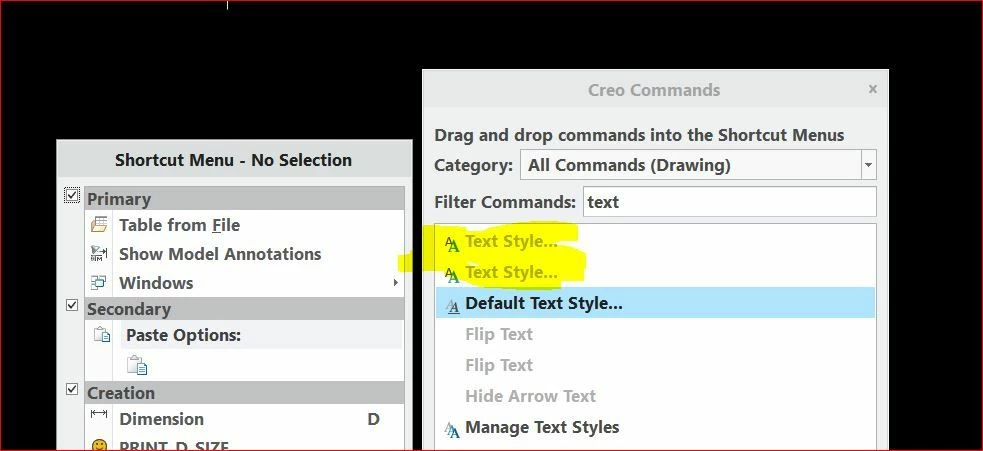983x451 pixels.
Task: Click the Default Text Style icon
Action: 453,305
